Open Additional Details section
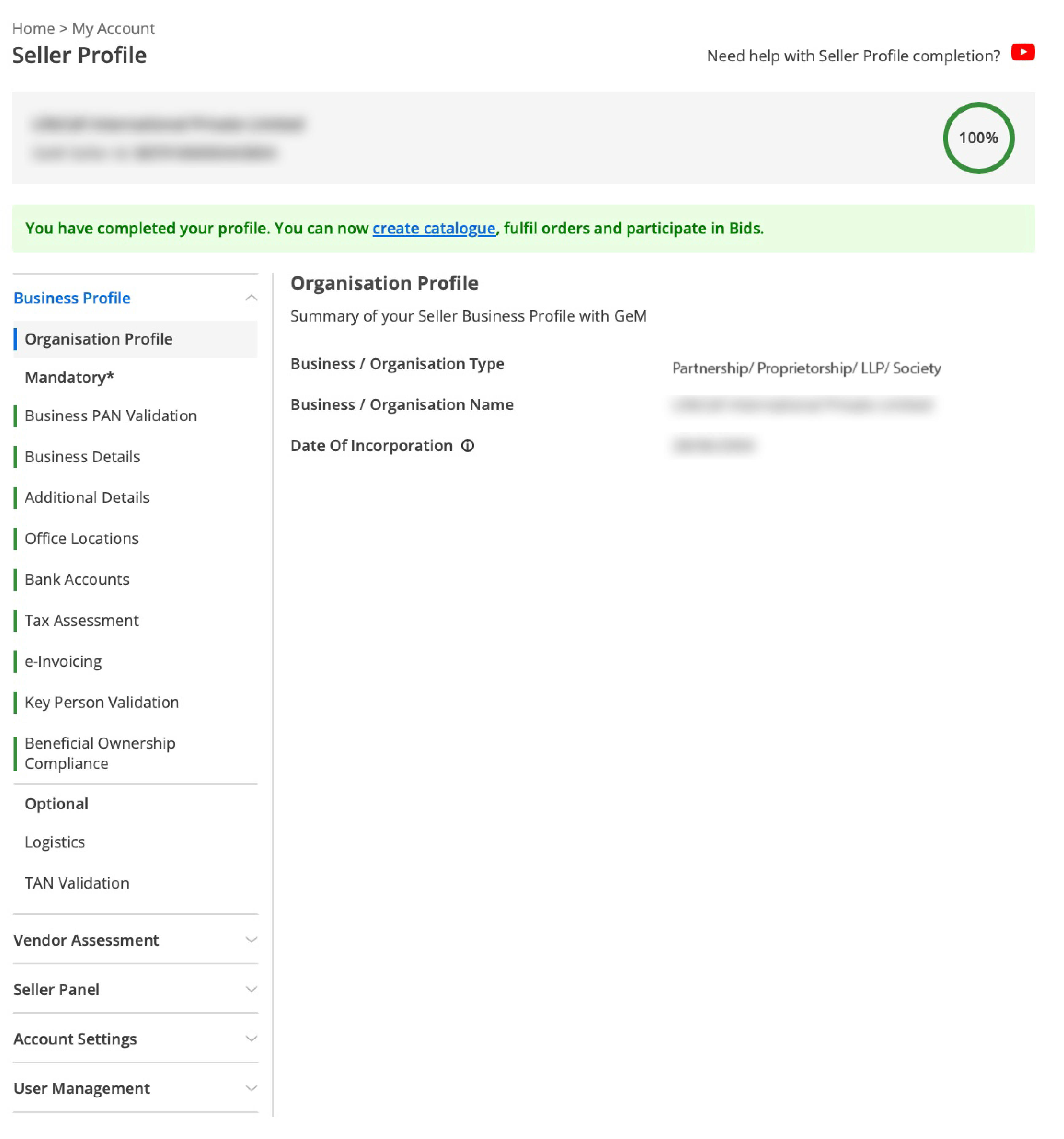Image resolution: width=1064 pixels, height=1139 pixels. tap(87, 498)
